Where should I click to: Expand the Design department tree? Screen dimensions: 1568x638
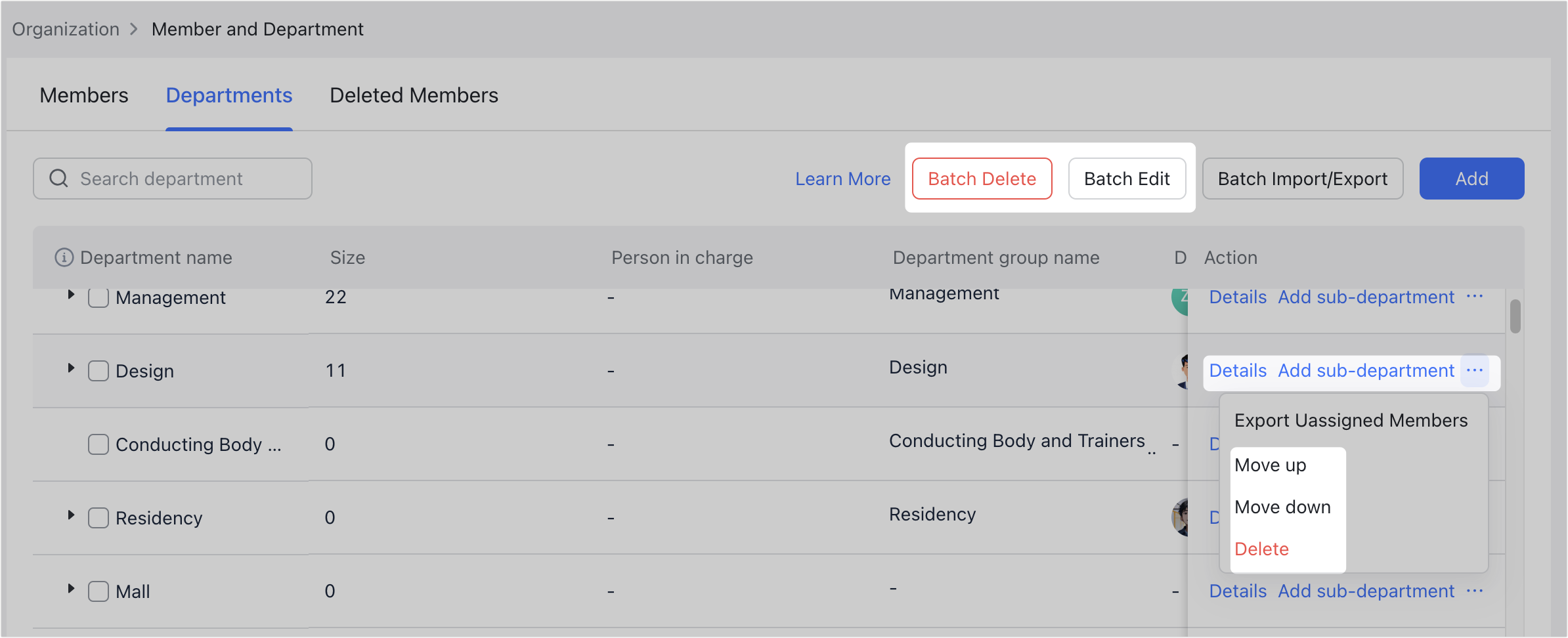click(x=72, y=368)
